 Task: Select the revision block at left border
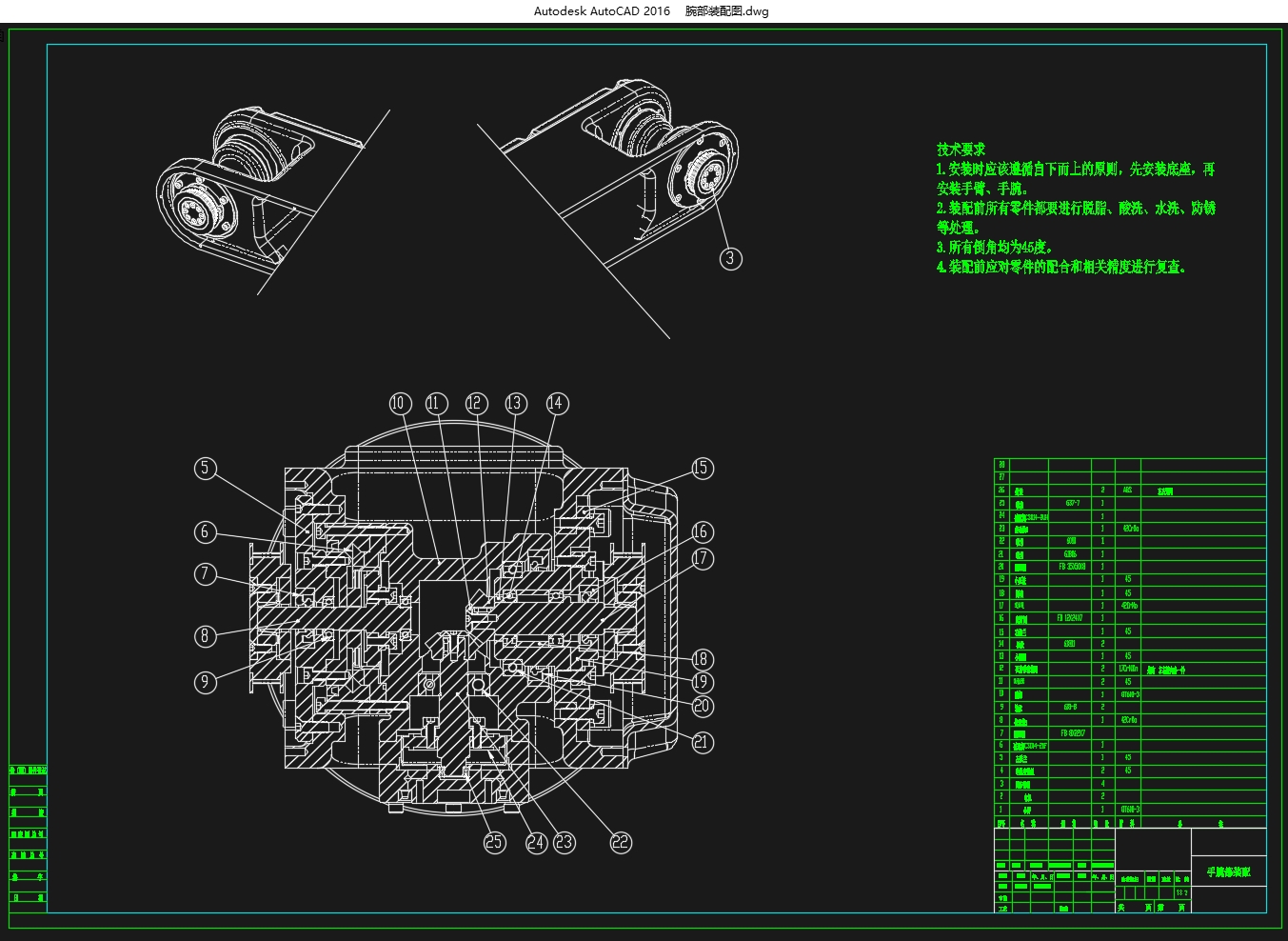tap(28, 834)
